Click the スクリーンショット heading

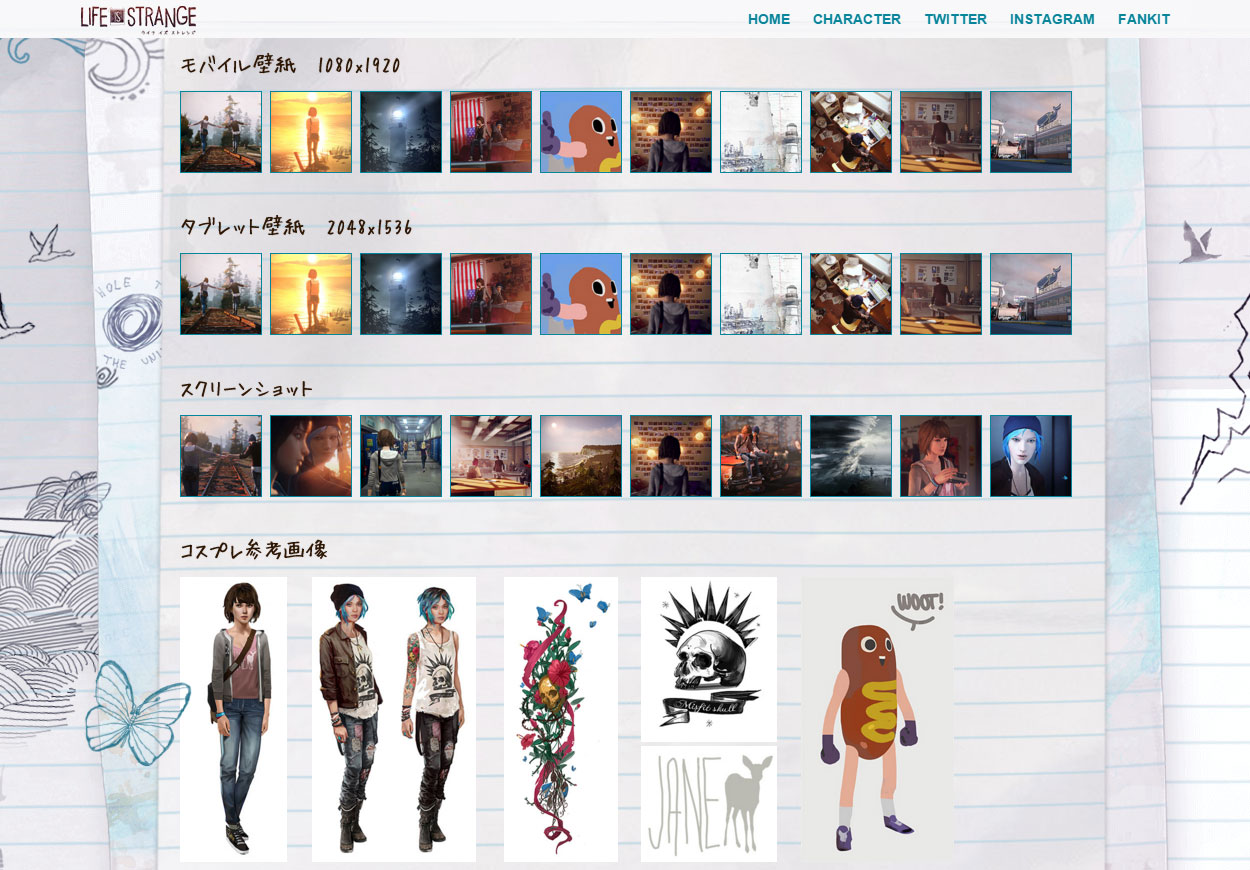(247, 389)
